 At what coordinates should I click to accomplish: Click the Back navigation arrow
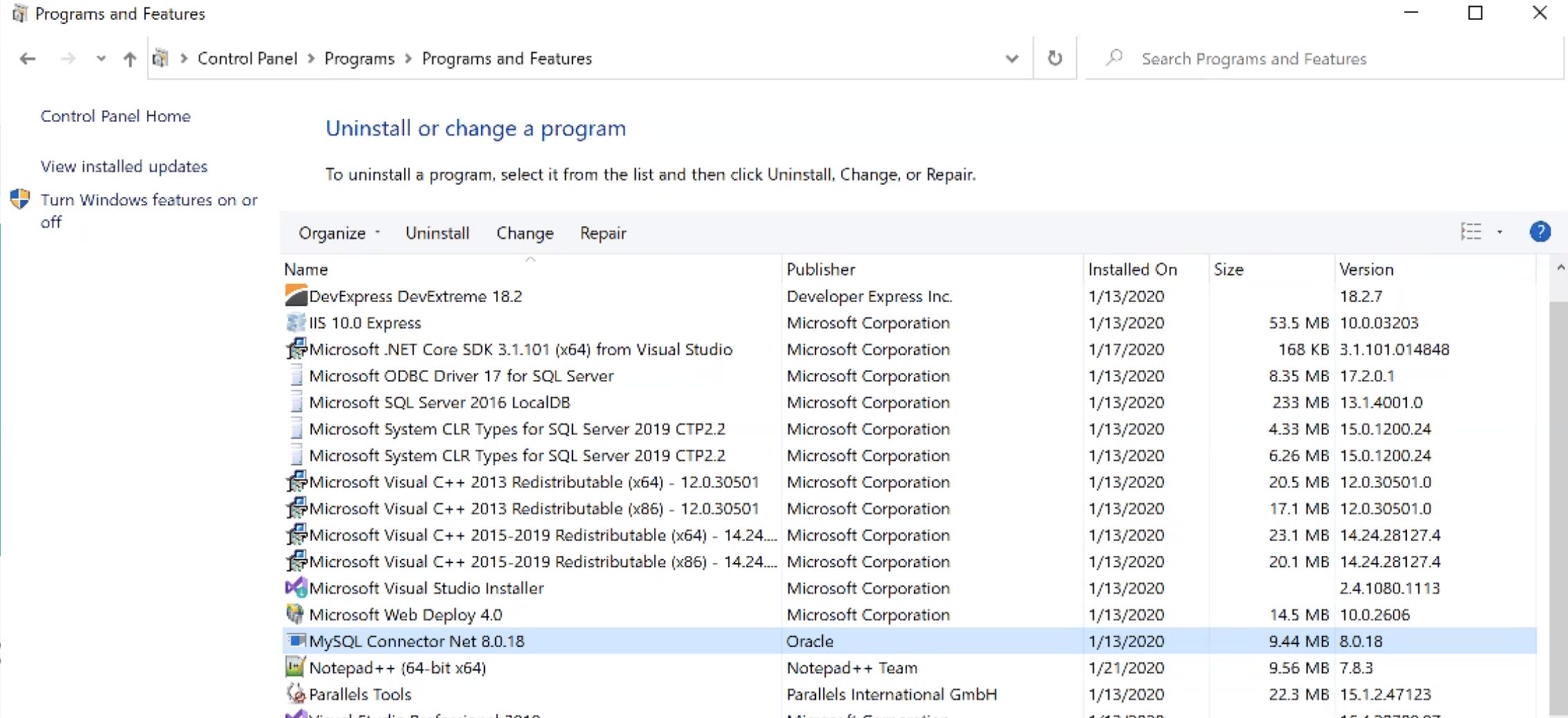[x=28, y=59]
